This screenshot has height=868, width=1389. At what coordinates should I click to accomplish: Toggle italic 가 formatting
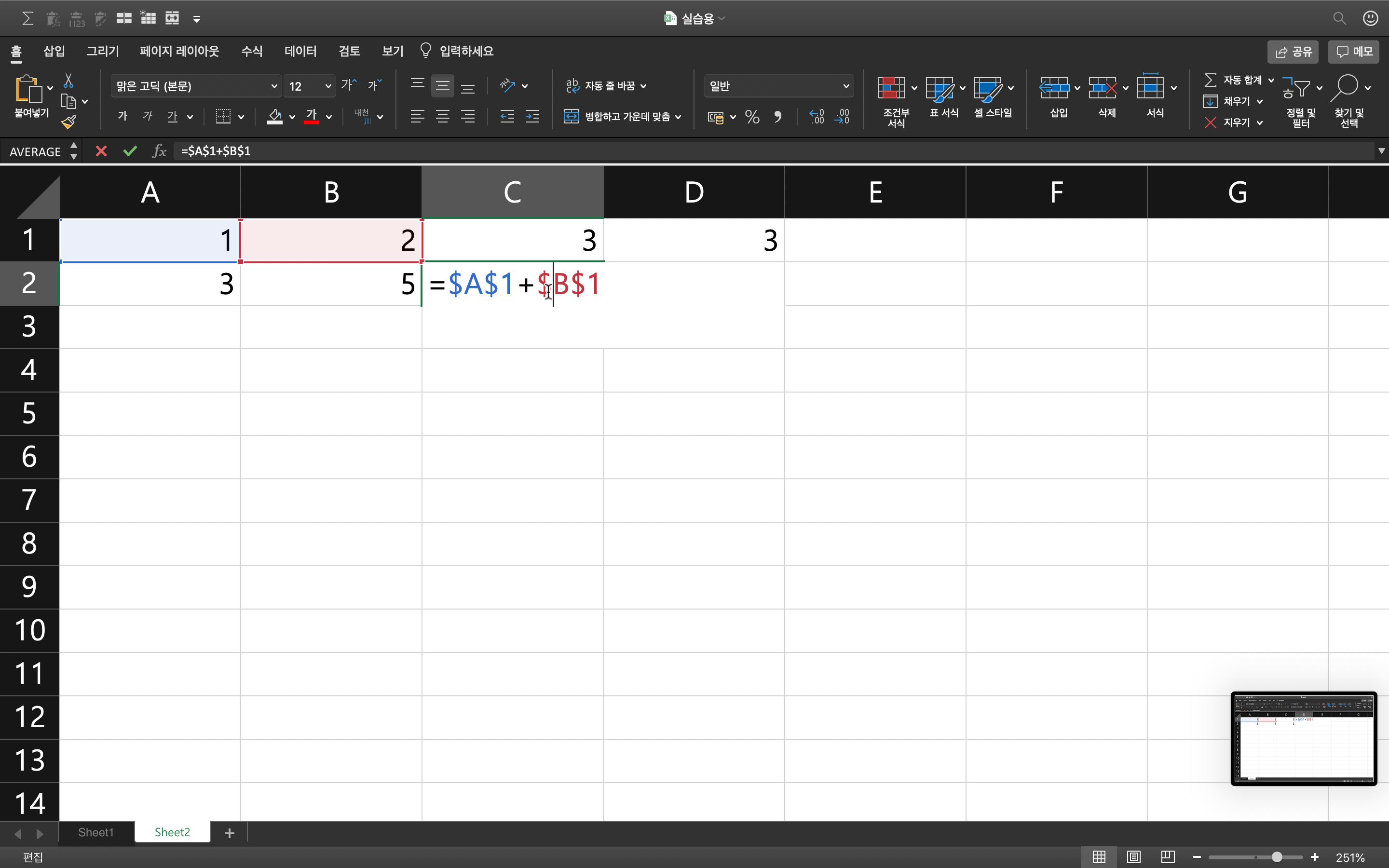pos(148,117)
